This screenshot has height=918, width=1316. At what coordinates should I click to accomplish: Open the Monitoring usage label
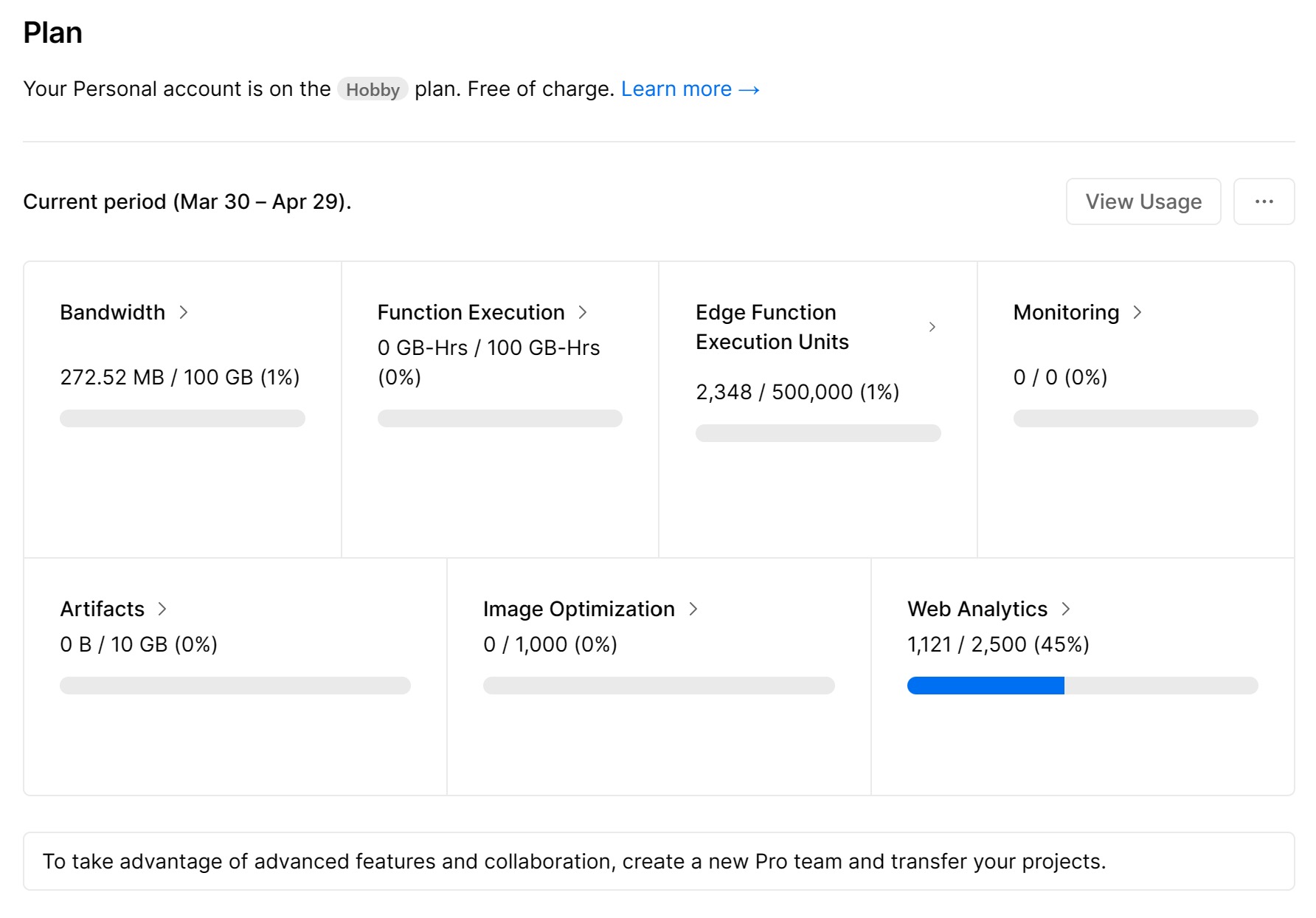point(1066,312)
